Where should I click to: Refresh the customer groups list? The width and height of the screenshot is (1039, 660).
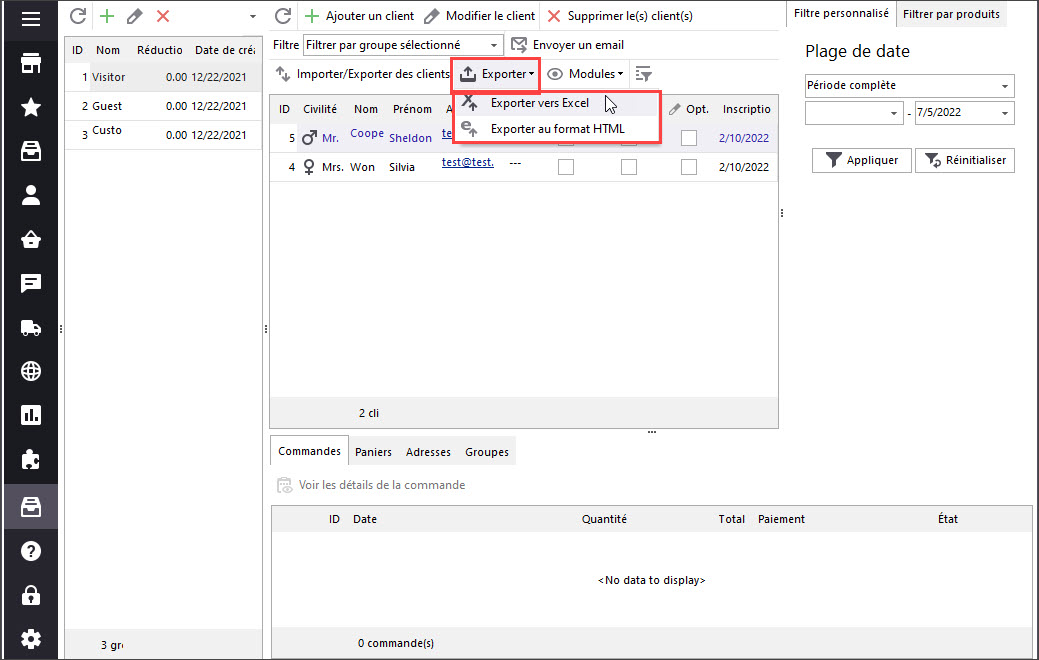[x=78, y=16]
